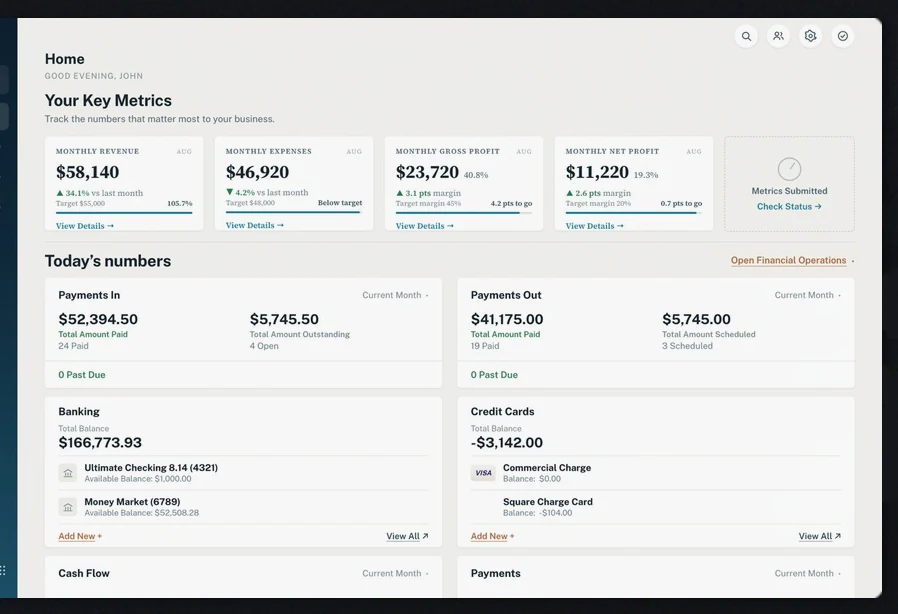Click the bank icon beside Money Market
Viewport: 898px width, 614px height.
pos(68,507)
